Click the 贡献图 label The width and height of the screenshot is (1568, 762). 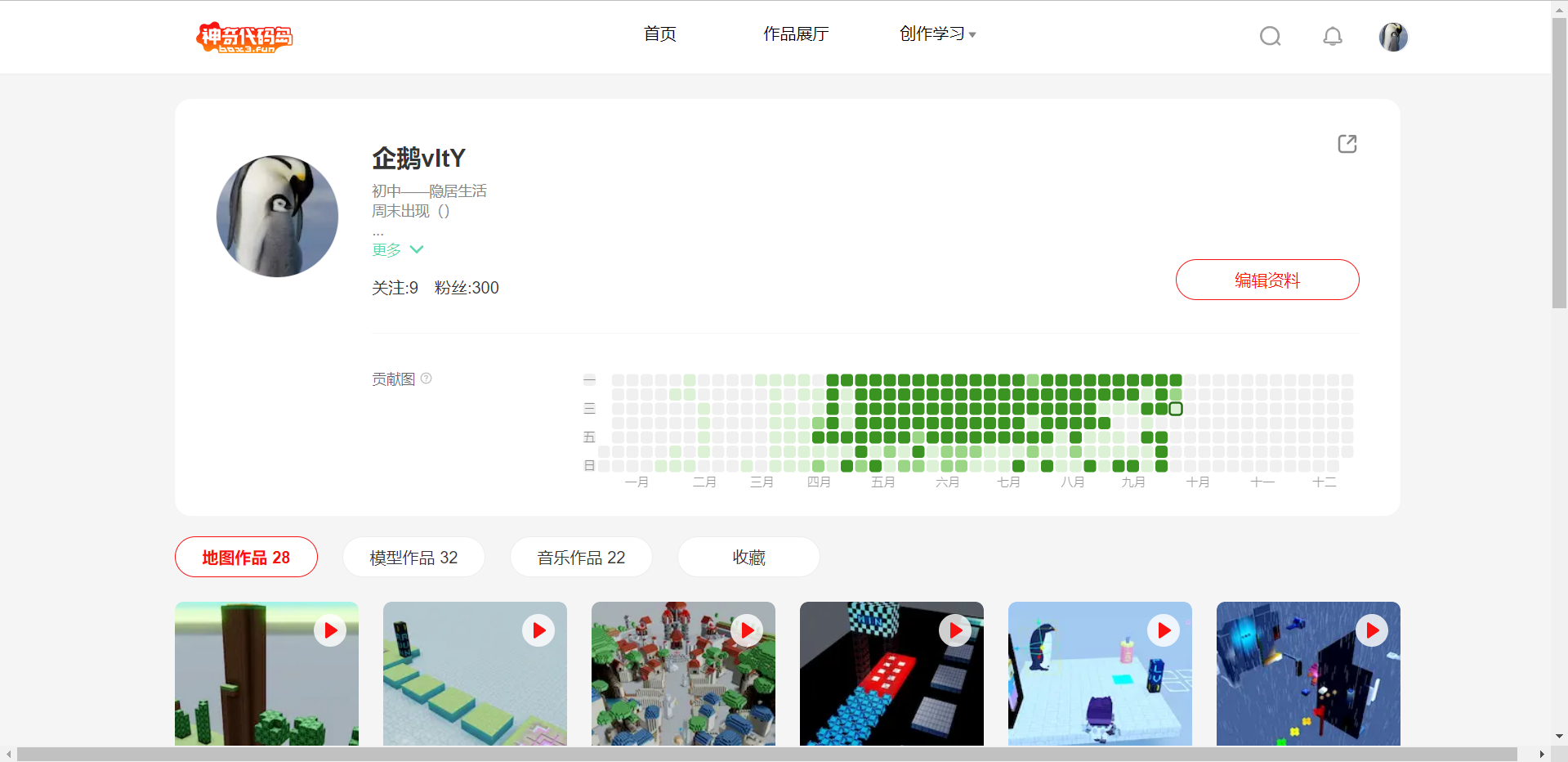pyautogui.click(x=393, y=379)
